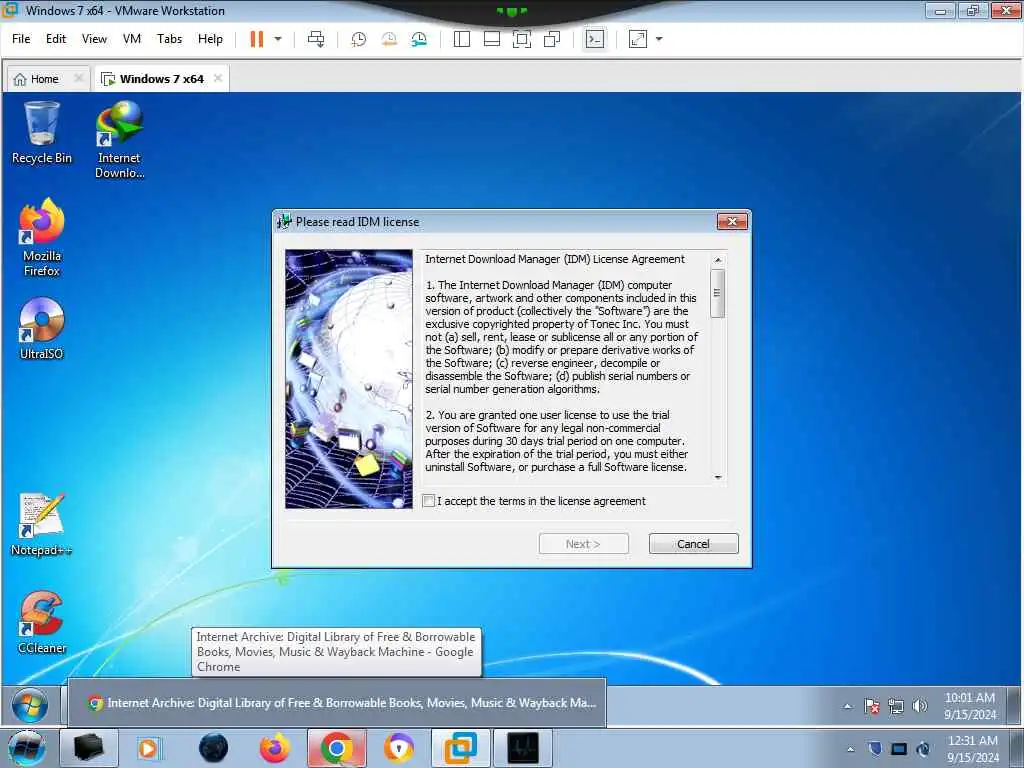Click the guest Action Center flag icon

point(871,706)
